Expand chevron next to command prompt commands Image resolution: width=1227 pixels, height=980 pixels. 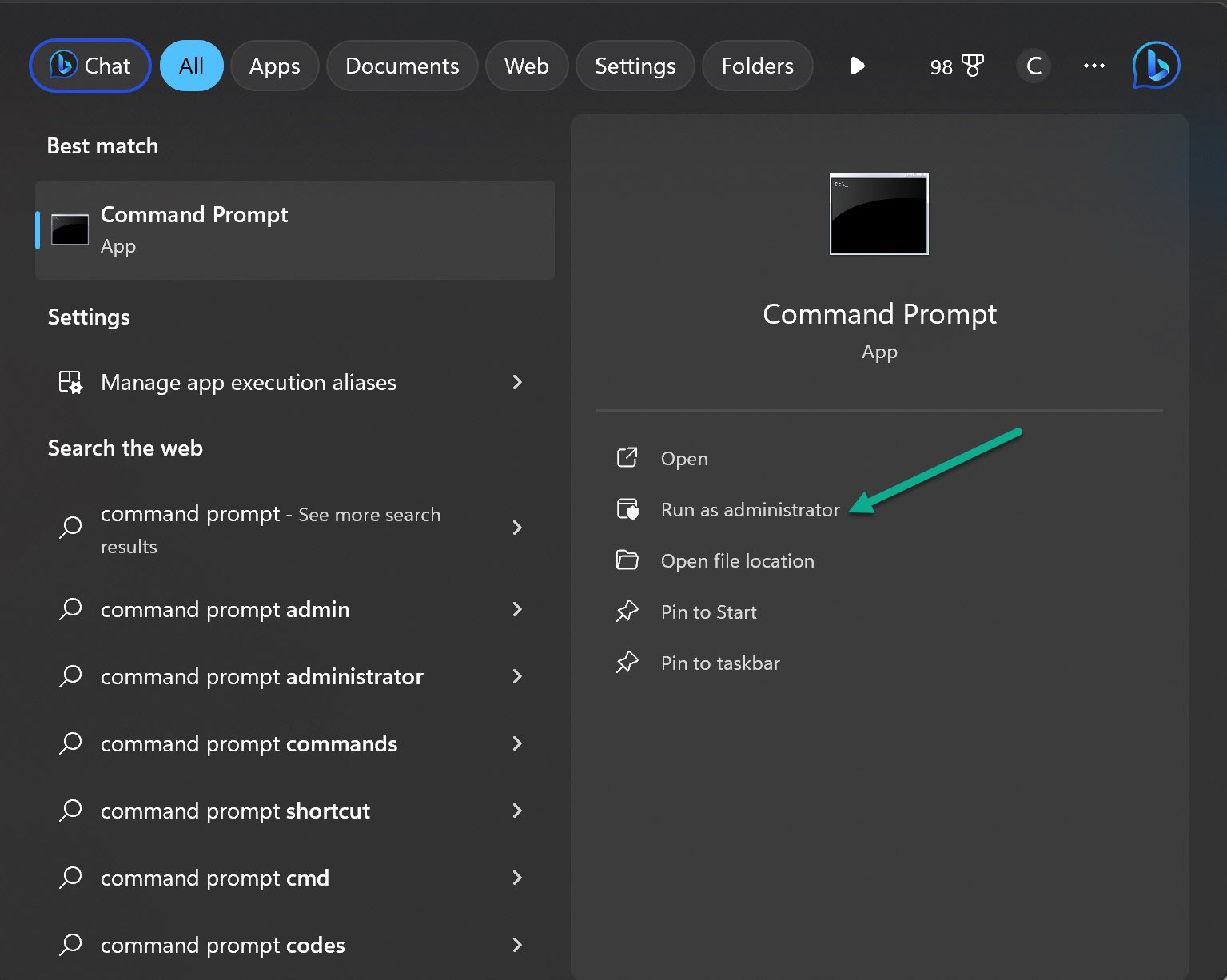click(x=517, y=743)
